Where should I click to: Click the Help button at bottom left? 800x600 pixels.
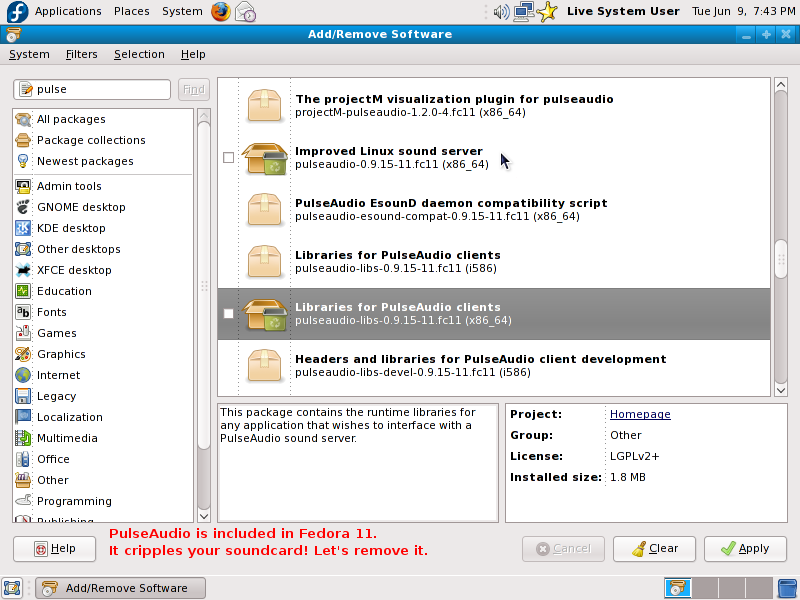pos(55,549)
